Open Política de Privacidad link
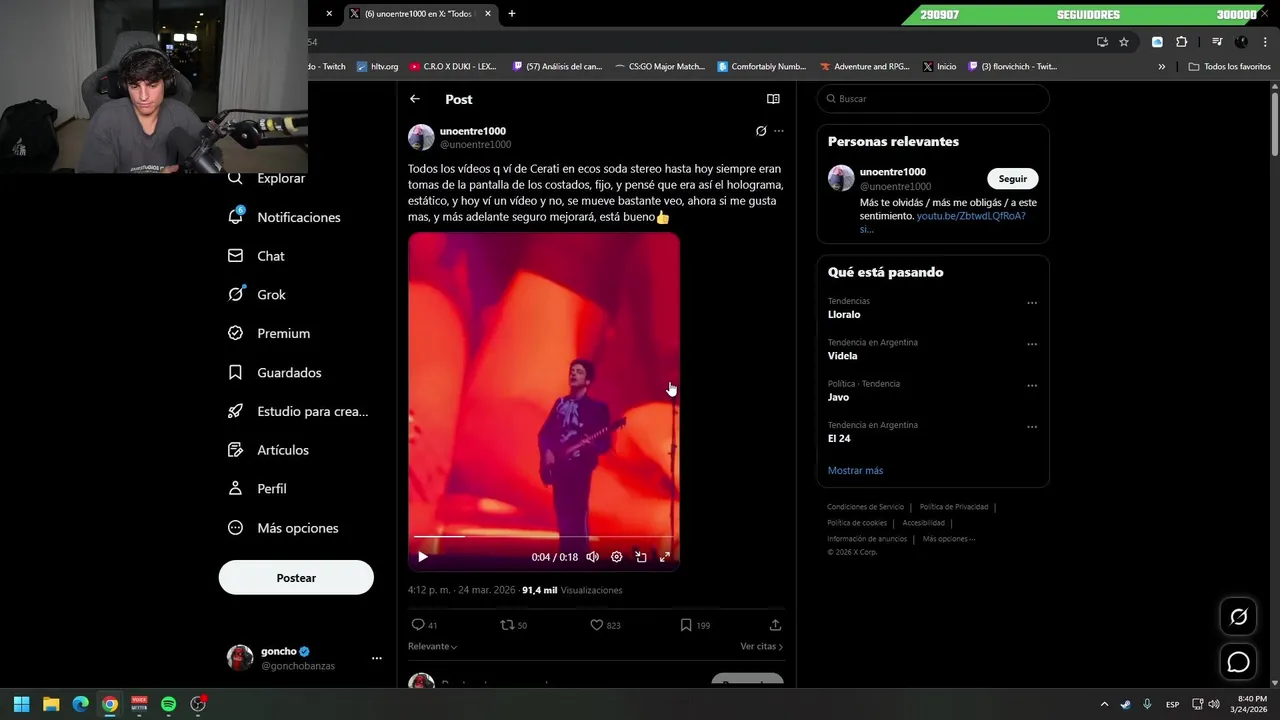Screen dimensions: 1280x720 coord(954,507)
